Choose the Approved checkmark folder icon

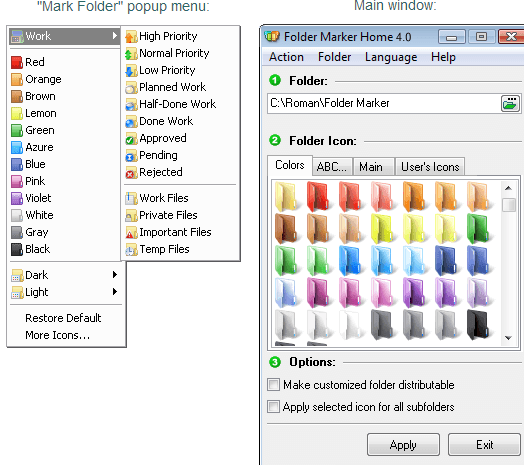click(131, 139)
